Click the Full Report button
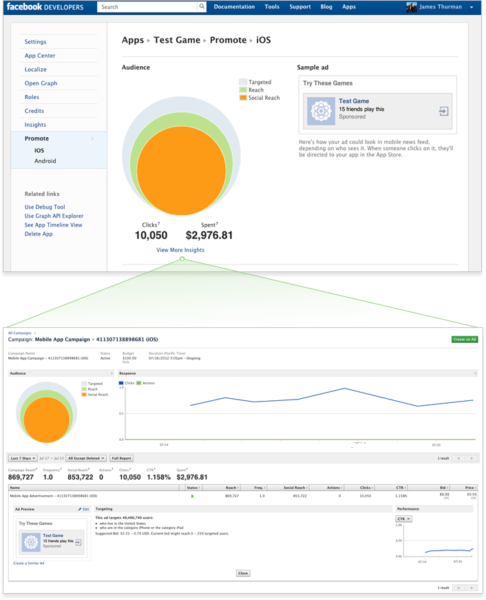The width and height of the screenshot is (486, 600). click(122, 458)
